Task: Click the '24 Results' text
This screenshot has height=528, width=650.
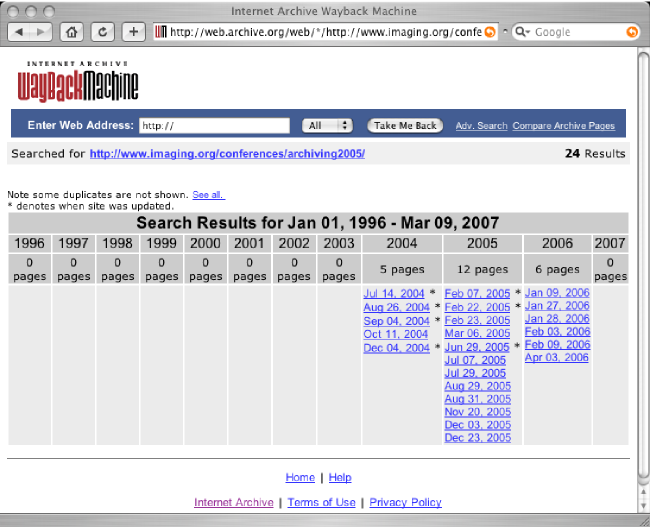Action: coord(595,154)
